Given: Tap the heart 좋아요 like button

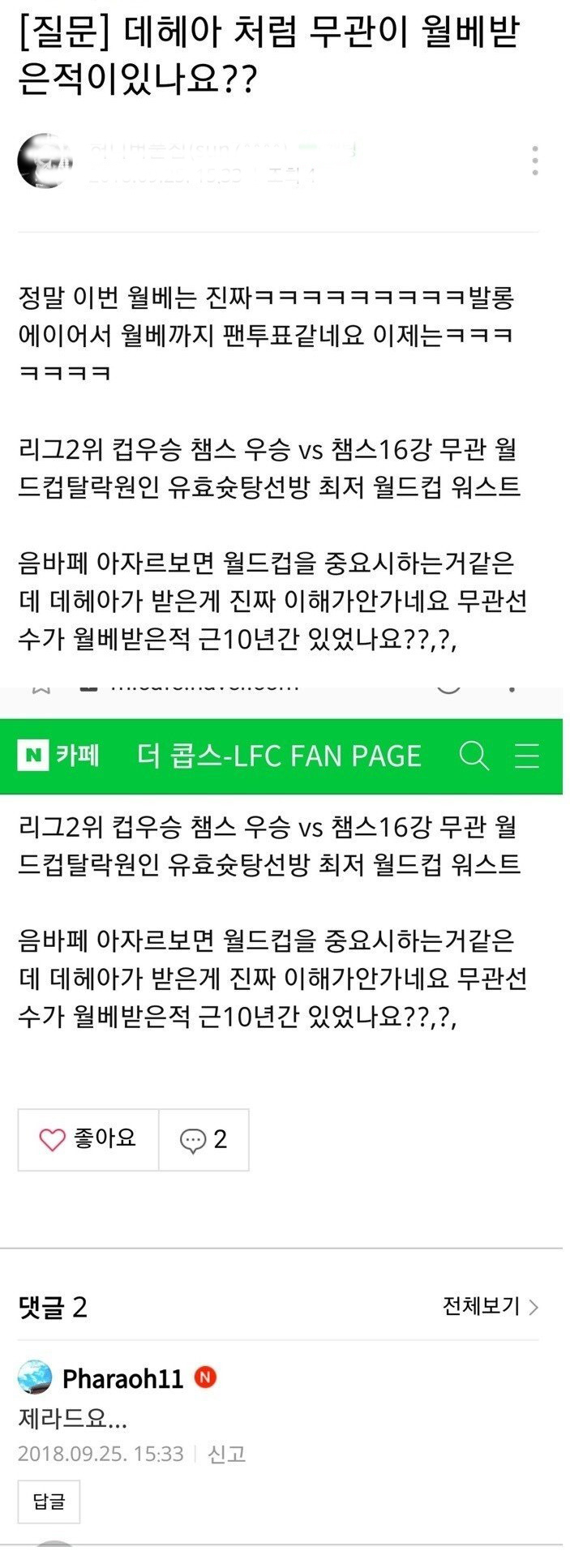Looking at the screenshot, I should (88, 1140).
